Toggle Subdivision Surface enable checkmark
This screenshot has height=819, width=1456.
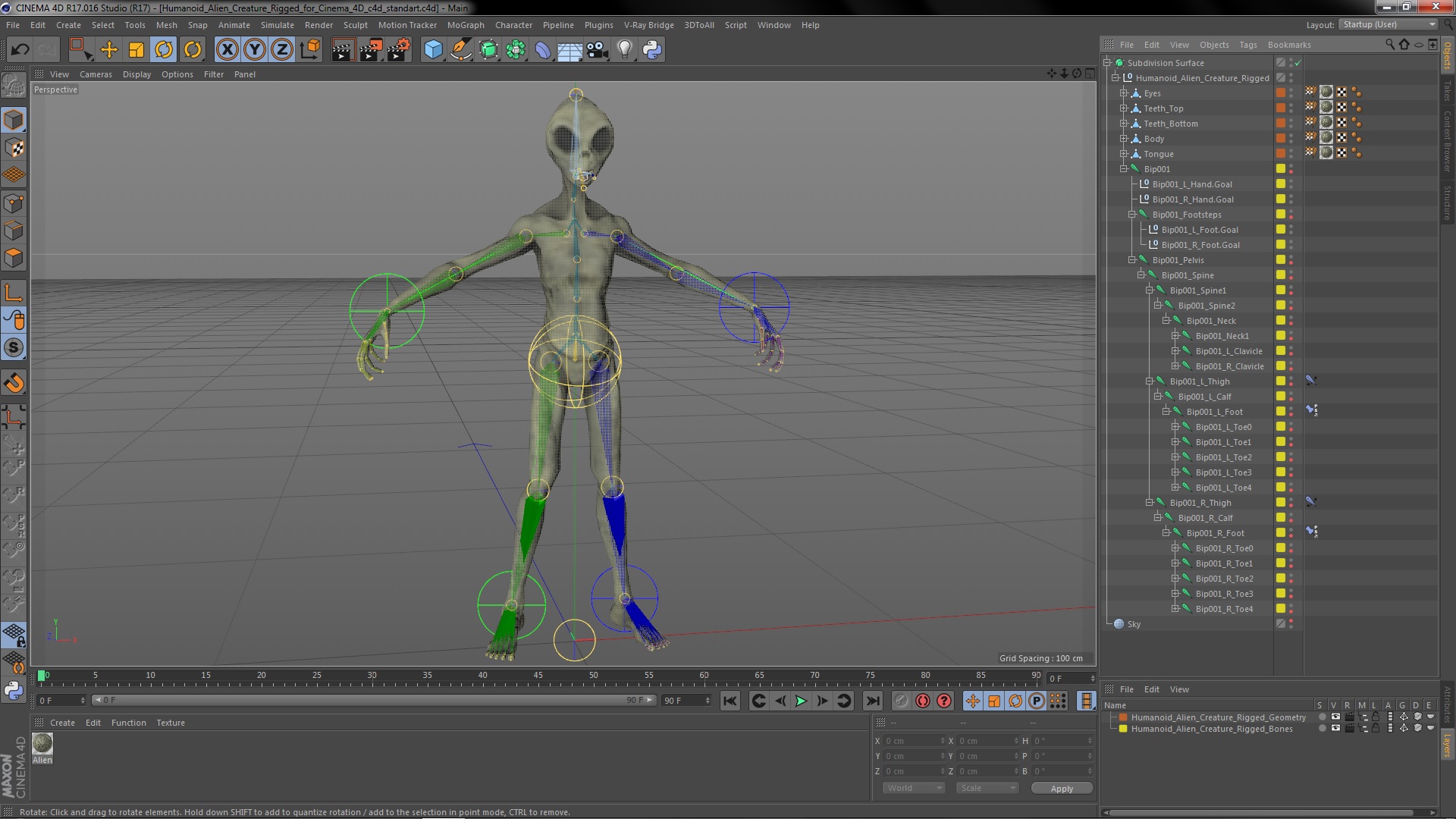click(1298, 63)
